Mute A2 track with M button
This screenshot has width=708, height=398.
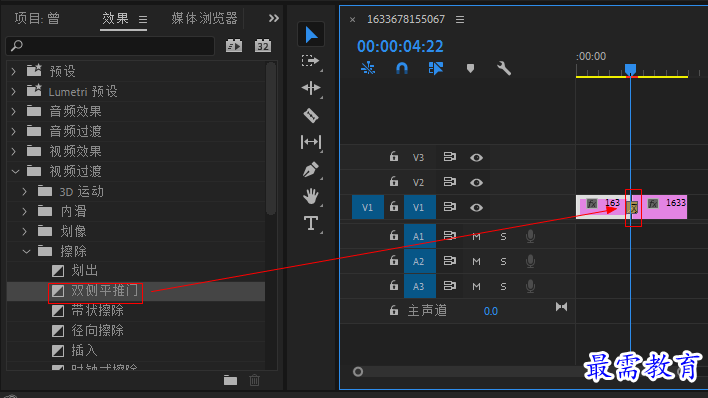[476, 262]
